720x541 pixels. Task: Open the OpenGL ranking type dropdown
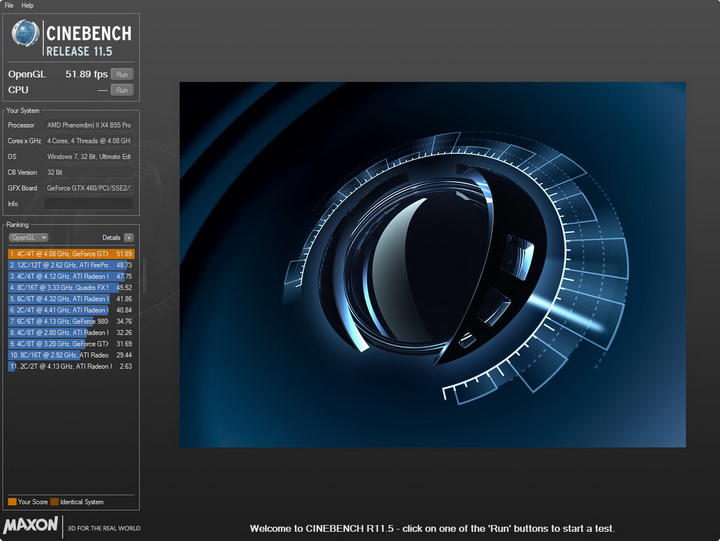click(28, 237)
